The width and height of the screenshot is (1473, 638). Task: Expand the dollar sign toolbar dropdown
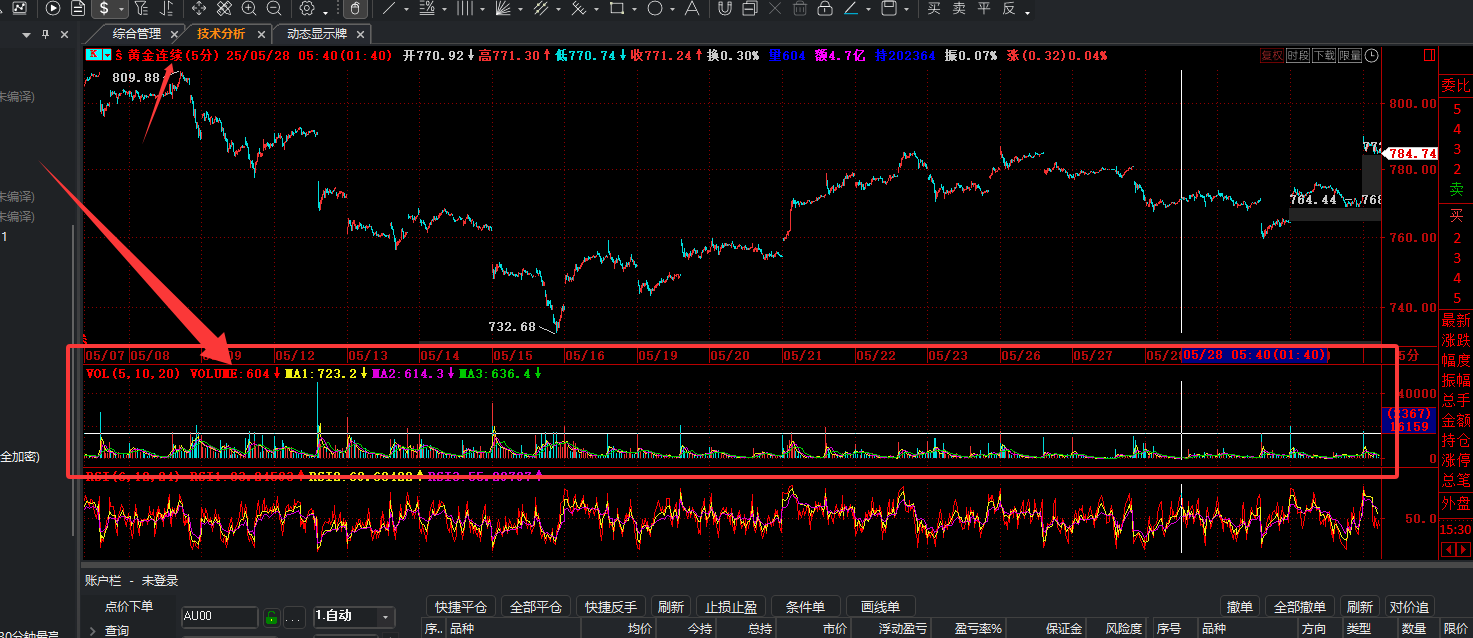coord(121,9)
